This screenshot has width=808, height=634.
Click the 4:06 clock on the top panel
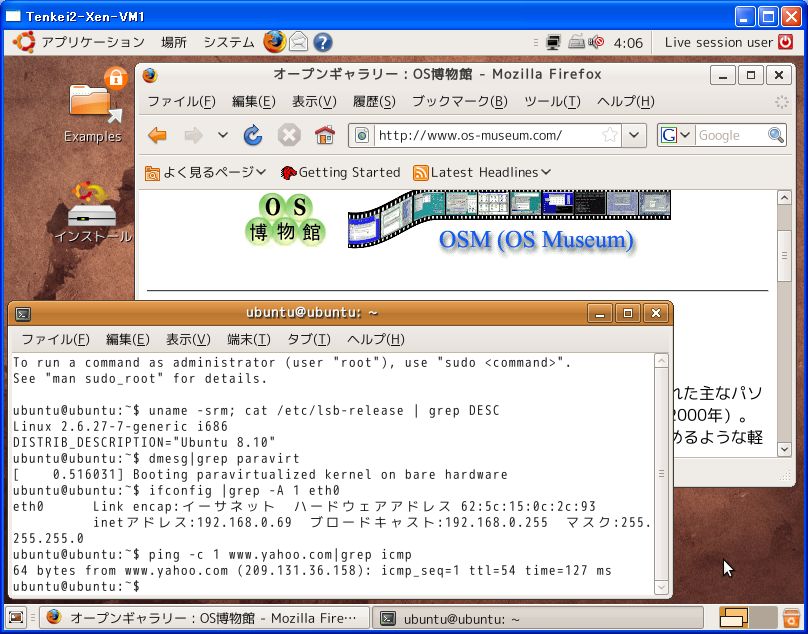[x=628, y=42]
